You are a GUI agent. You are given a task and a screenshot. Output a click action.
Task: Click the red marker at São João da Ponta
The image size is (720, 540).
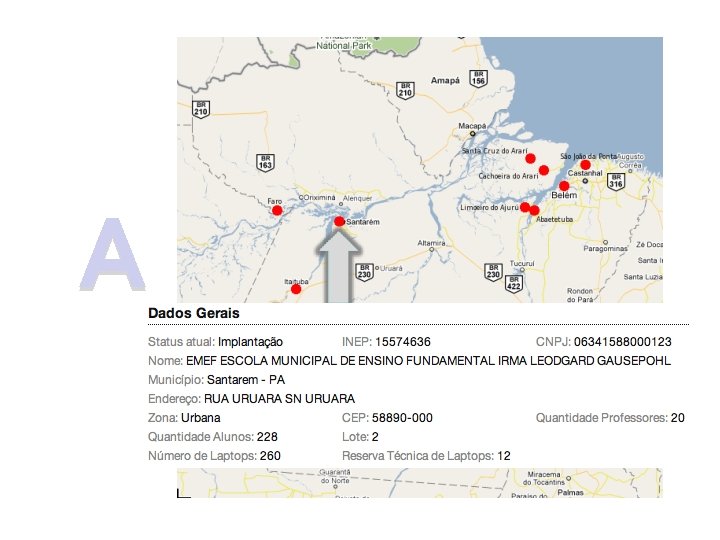585,165
